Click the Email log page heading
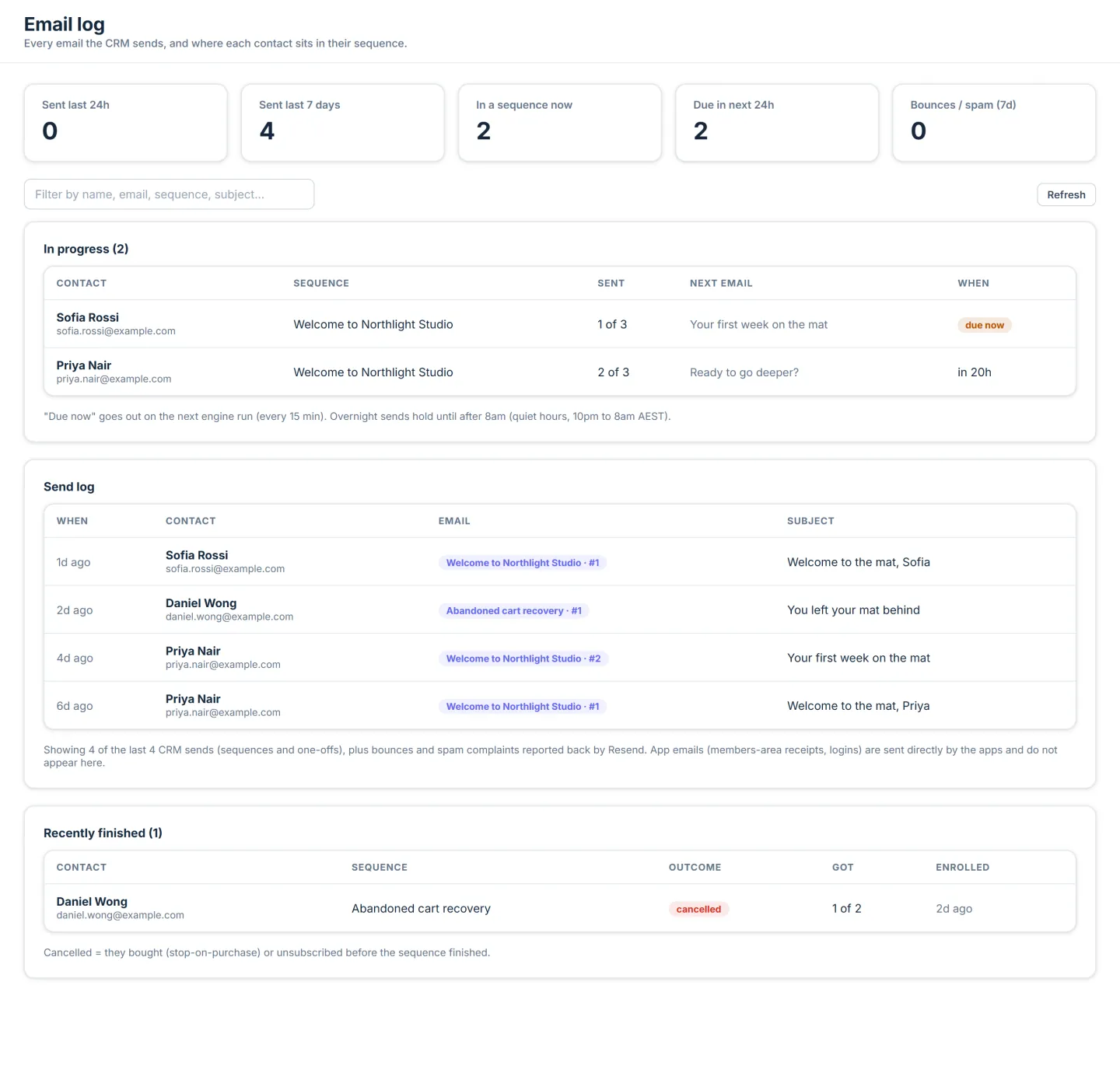This screenshot has height=1069, width=1120. [64, 25]
